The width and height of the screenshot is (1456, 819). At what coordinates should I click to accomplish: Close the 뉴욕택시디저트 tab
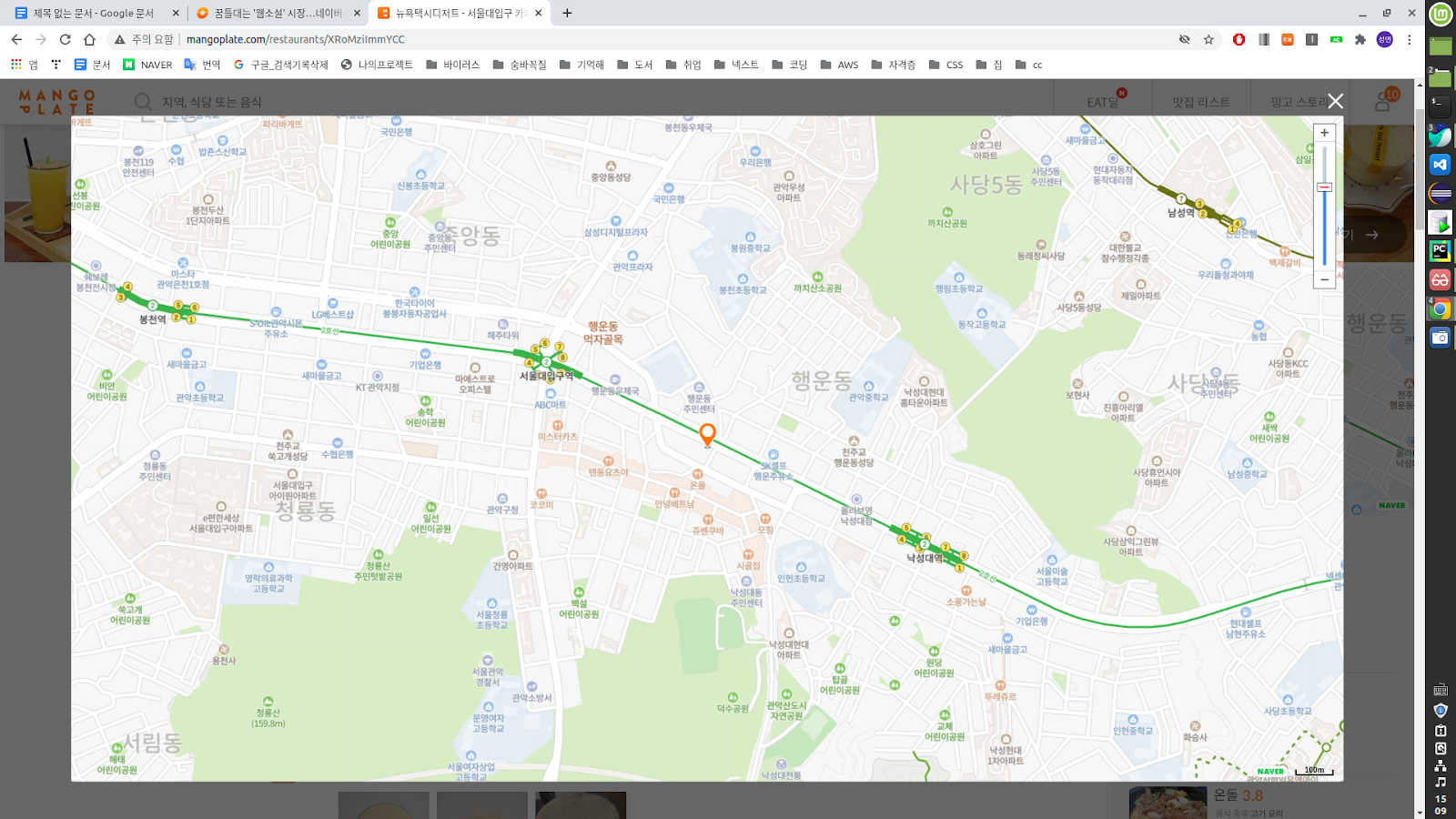[x=539, y=13]
